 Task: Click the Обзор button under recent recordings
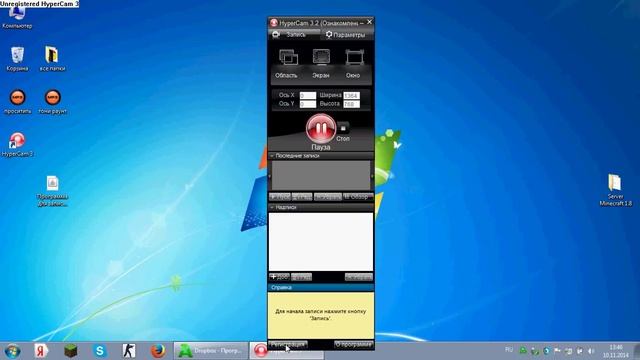[358, 197]
